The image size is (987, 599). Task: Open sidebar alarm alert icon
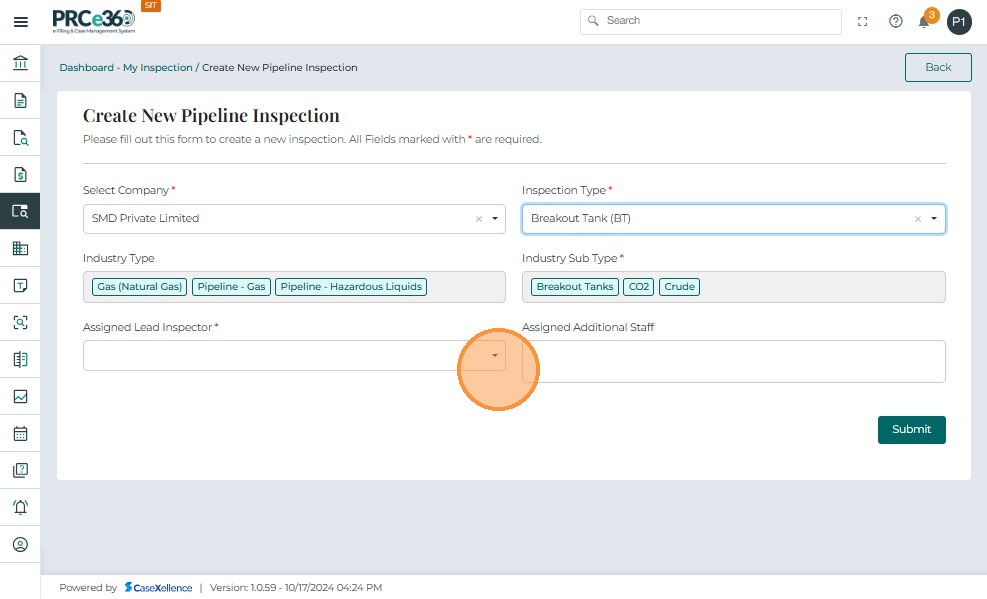[x=20, y=507]
